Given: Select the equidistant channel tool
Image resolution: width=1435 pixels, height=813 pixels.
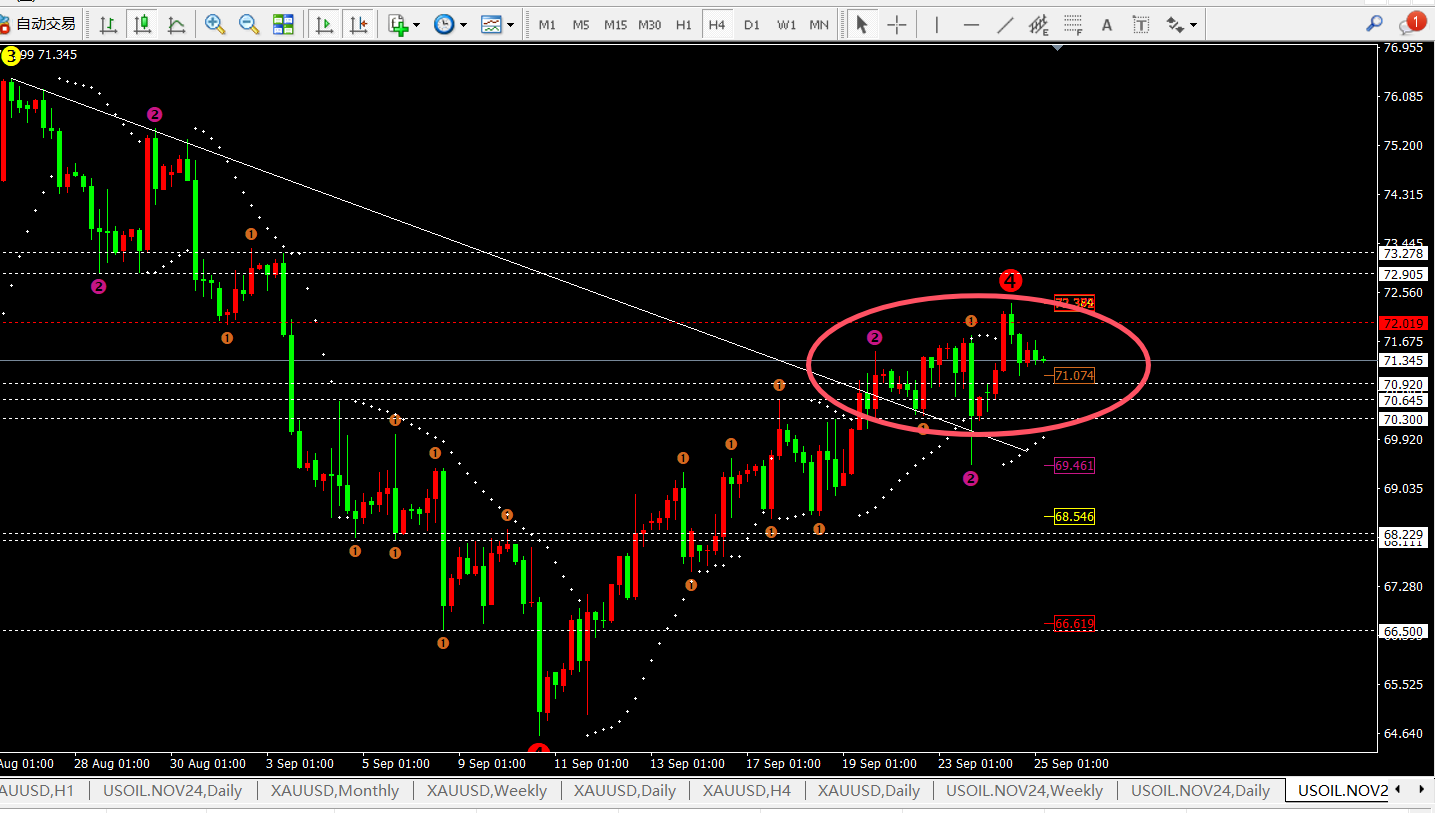Looking at the screenshot, I should coord(1039,24).
